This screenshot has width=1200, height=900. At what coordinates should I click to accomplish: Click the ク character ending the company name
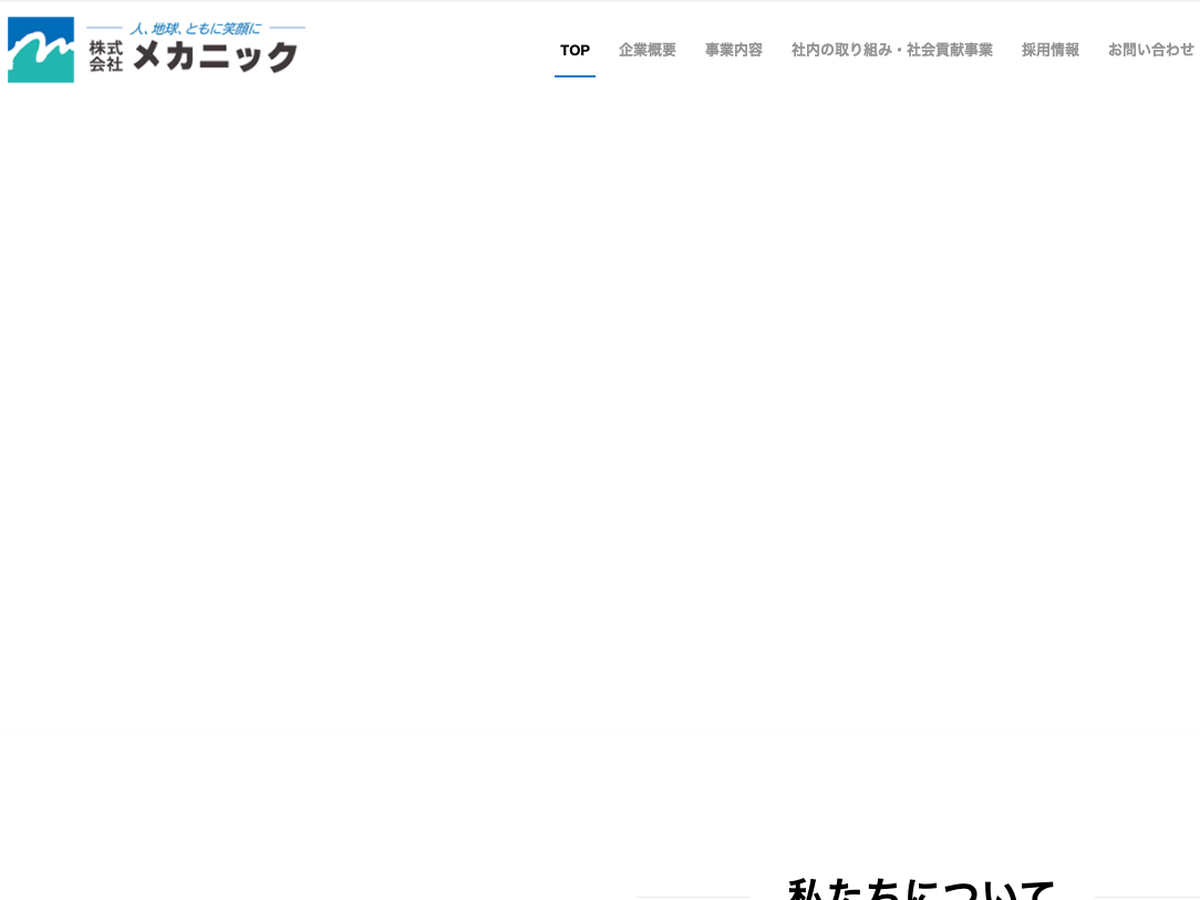pyautogui.click(x=281, y=56)
